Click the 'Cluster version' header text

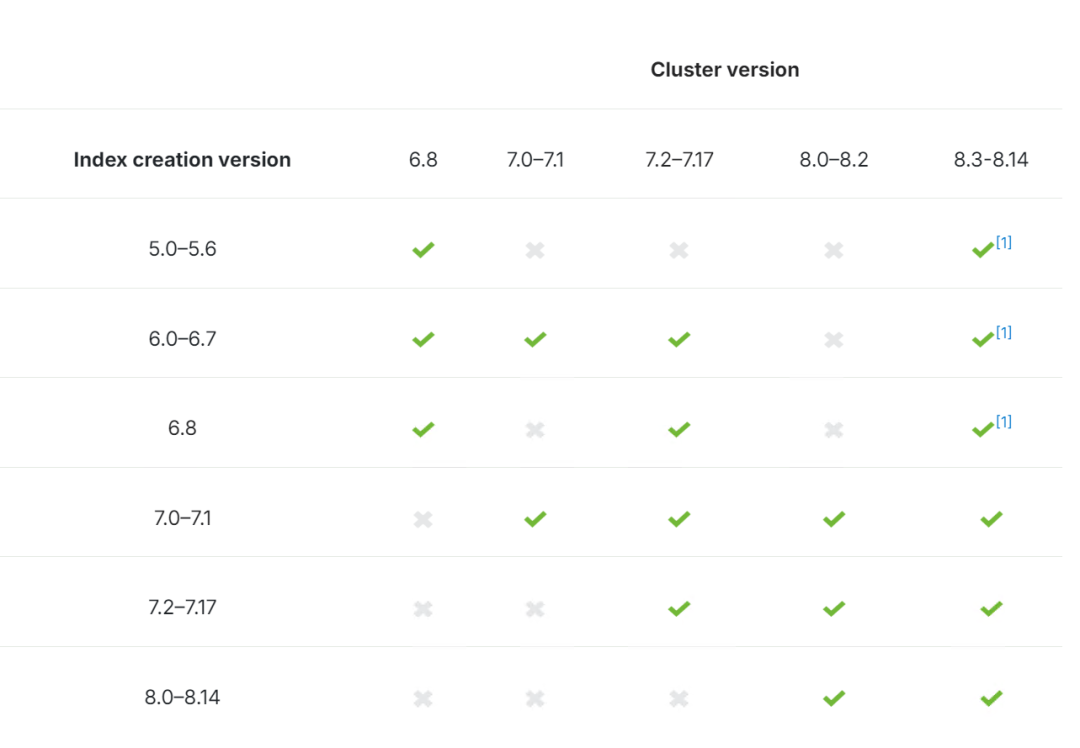click(724, 70)
